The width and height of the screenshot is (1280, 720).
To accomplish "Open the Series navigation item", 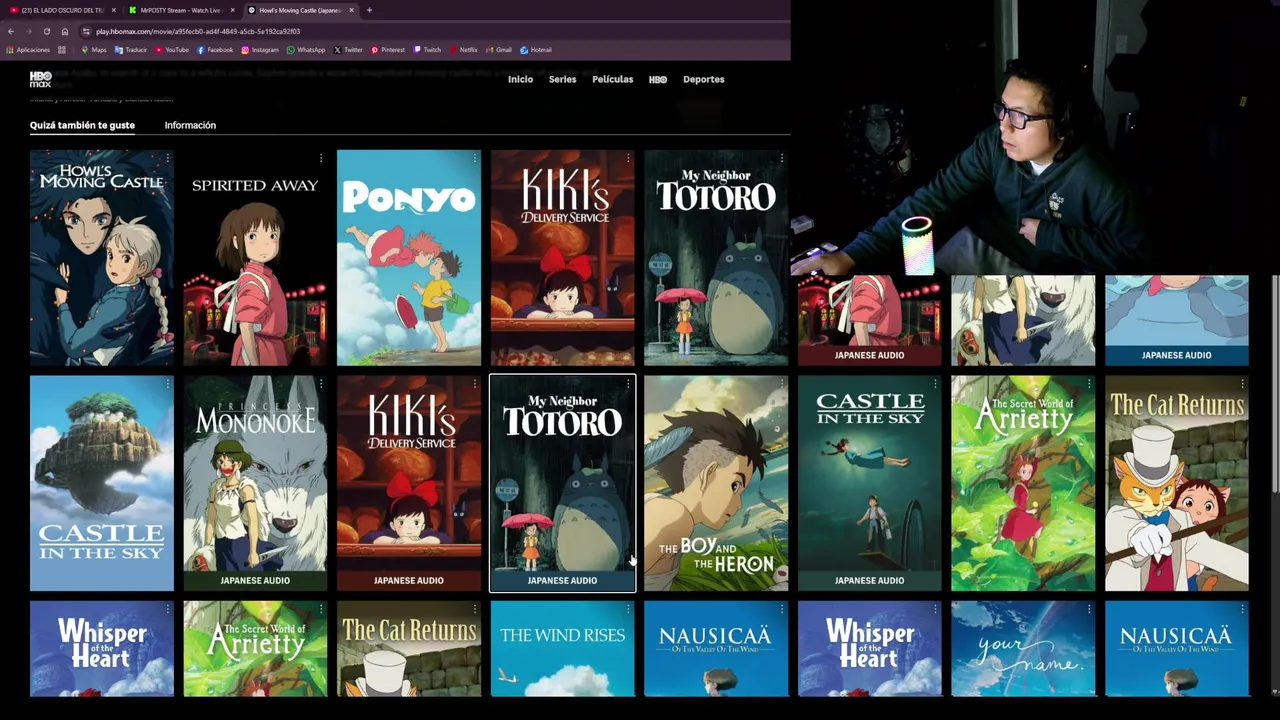I will point(562,79).
